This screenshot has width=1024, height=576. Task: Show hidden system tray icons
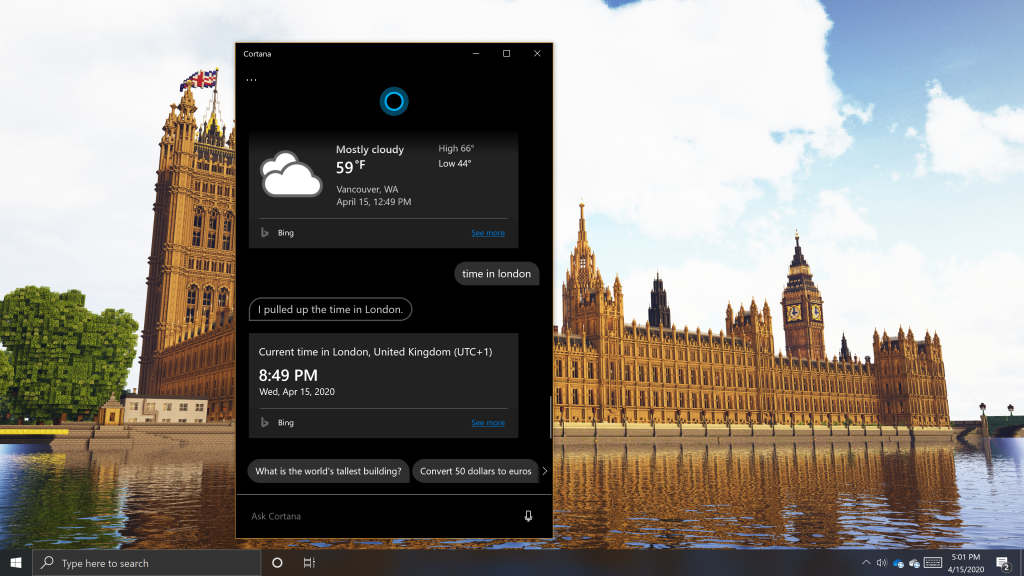[866, 563]
